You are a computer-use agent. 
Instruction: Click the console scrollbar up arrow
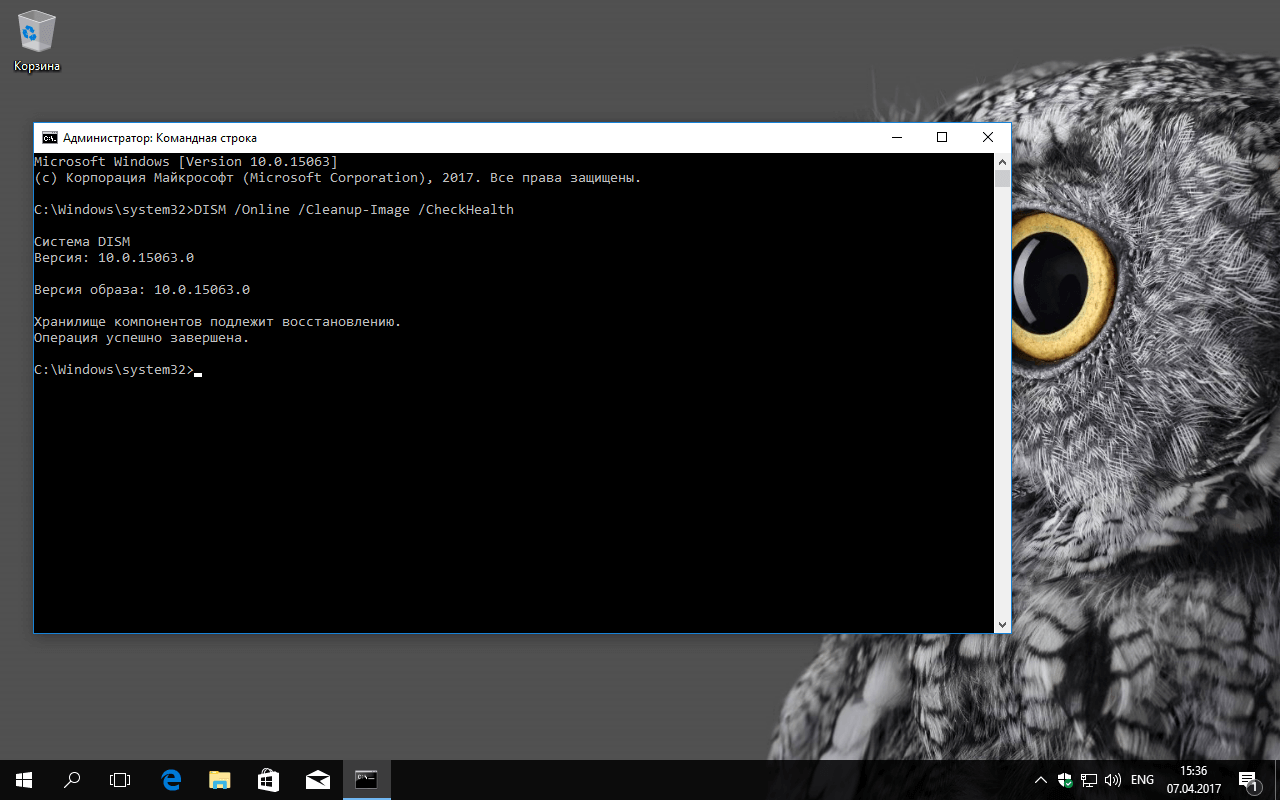click(x=1002, y=161)
